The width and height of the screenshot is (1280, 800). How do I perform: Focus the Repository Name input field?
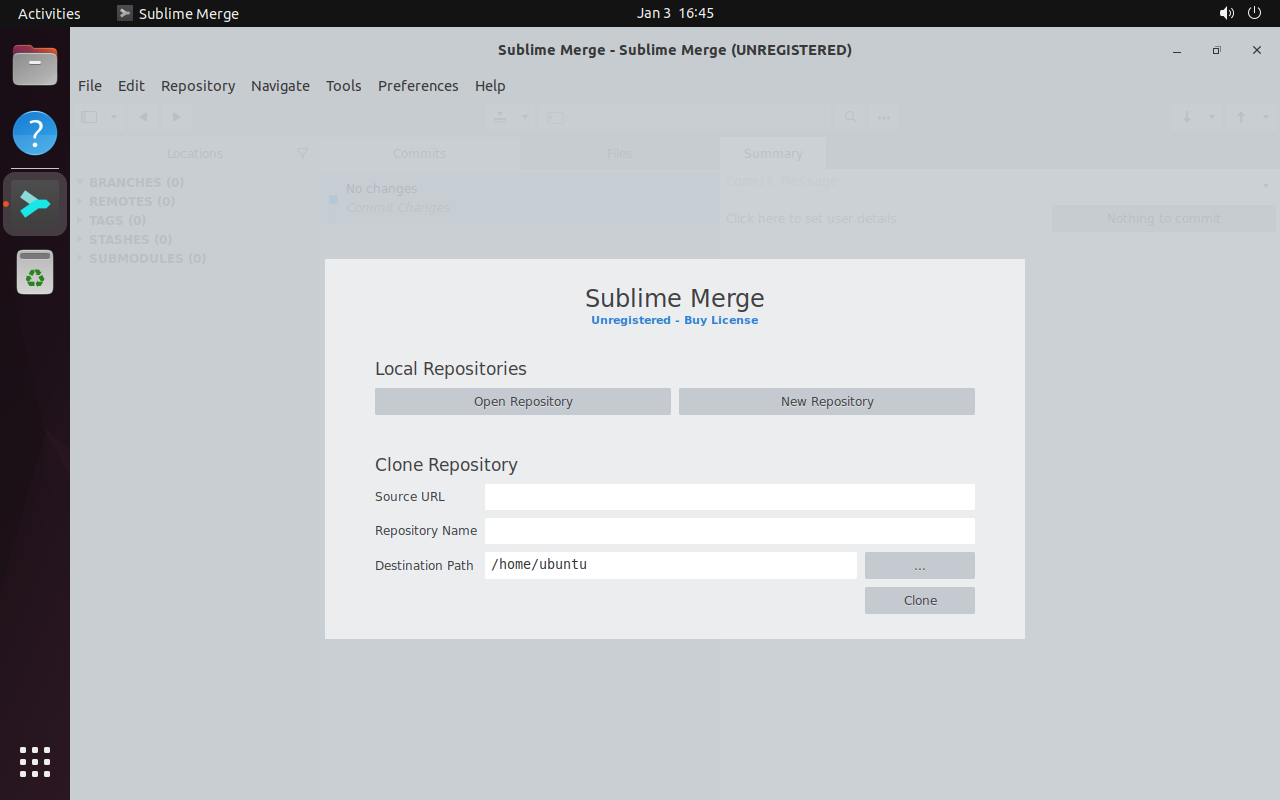click(x=730, y=531)
